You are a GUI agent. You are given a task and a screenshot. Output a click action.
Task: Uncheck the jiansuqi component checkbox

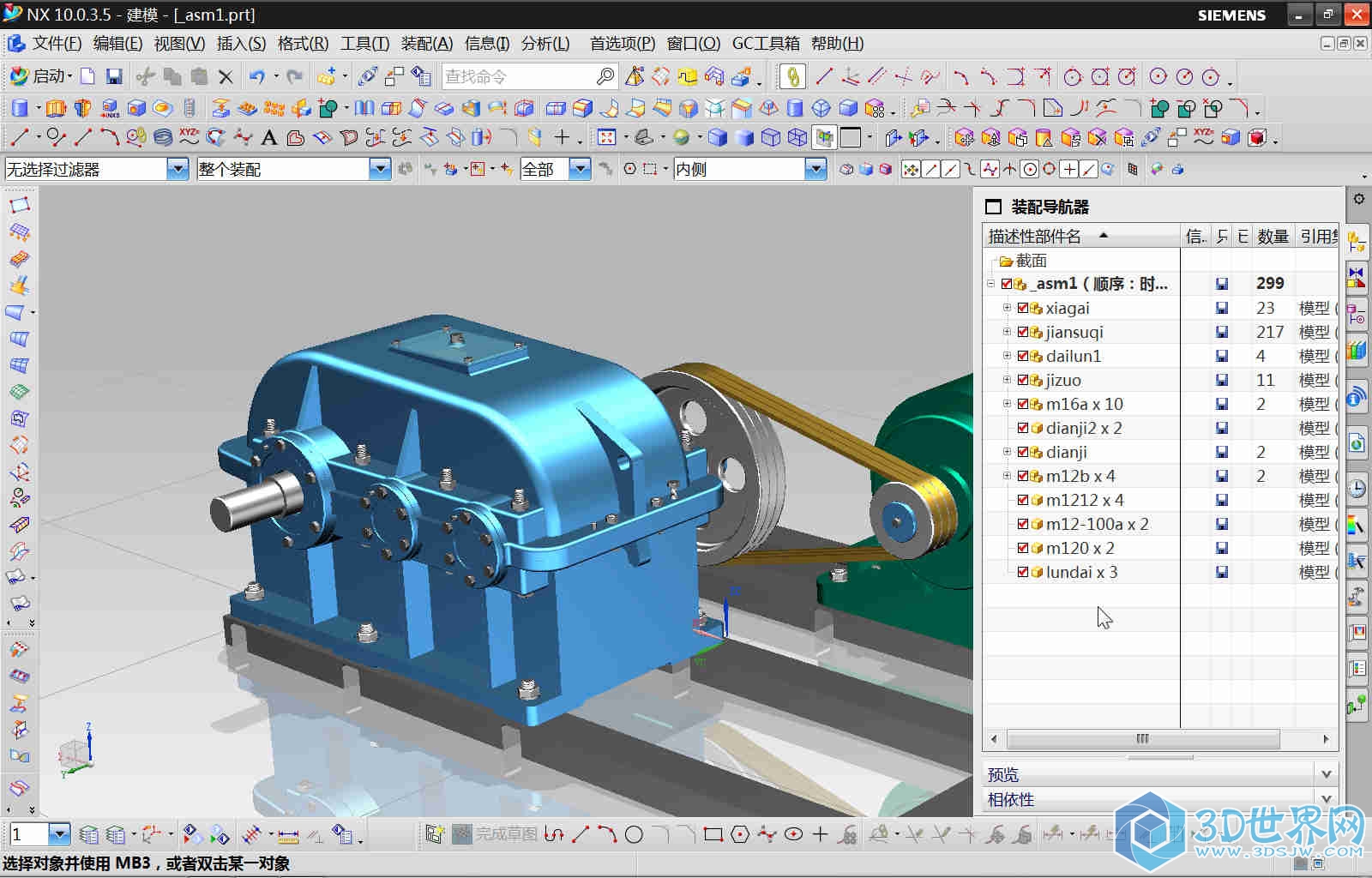click(1023, 332)
